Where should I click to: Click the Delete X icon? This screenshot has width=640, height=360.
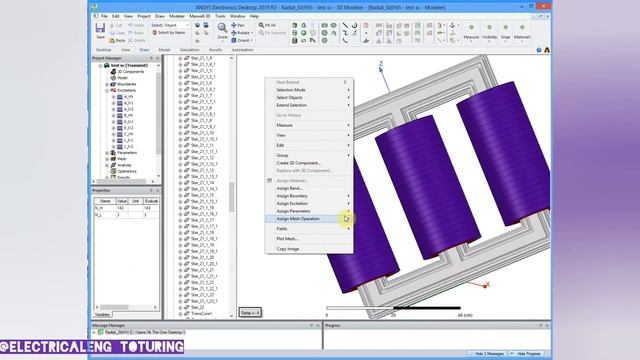tap(131, 40)
